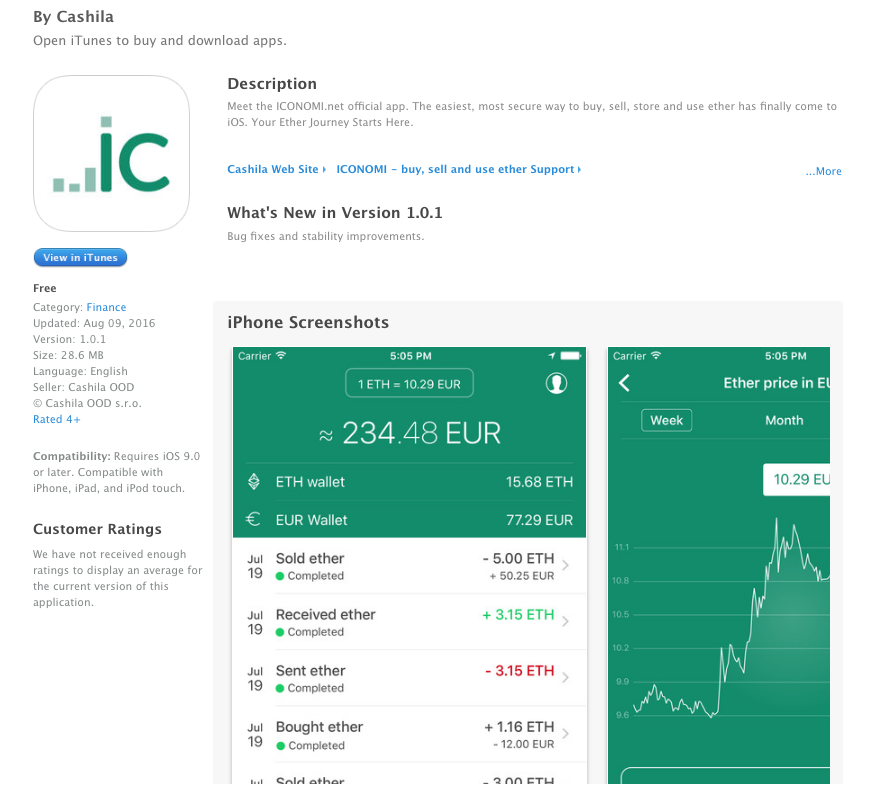Tap the 1 ETH = 10.29 EUR rate button
The height and width of the screenshot is (787, 876).
(x=410, y=384)
